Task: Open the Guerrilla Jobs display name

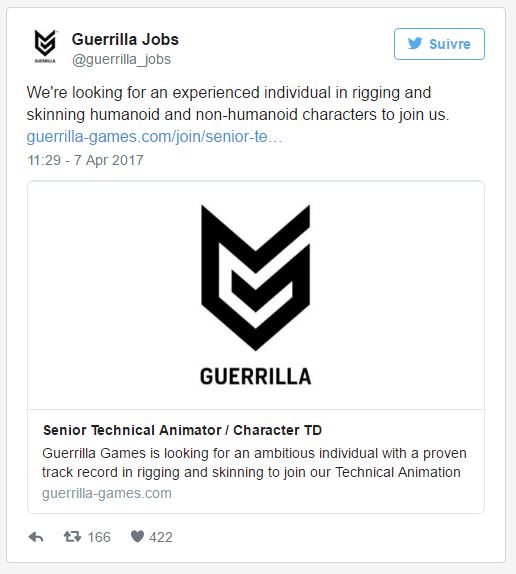Action: [x=125, y=39]
